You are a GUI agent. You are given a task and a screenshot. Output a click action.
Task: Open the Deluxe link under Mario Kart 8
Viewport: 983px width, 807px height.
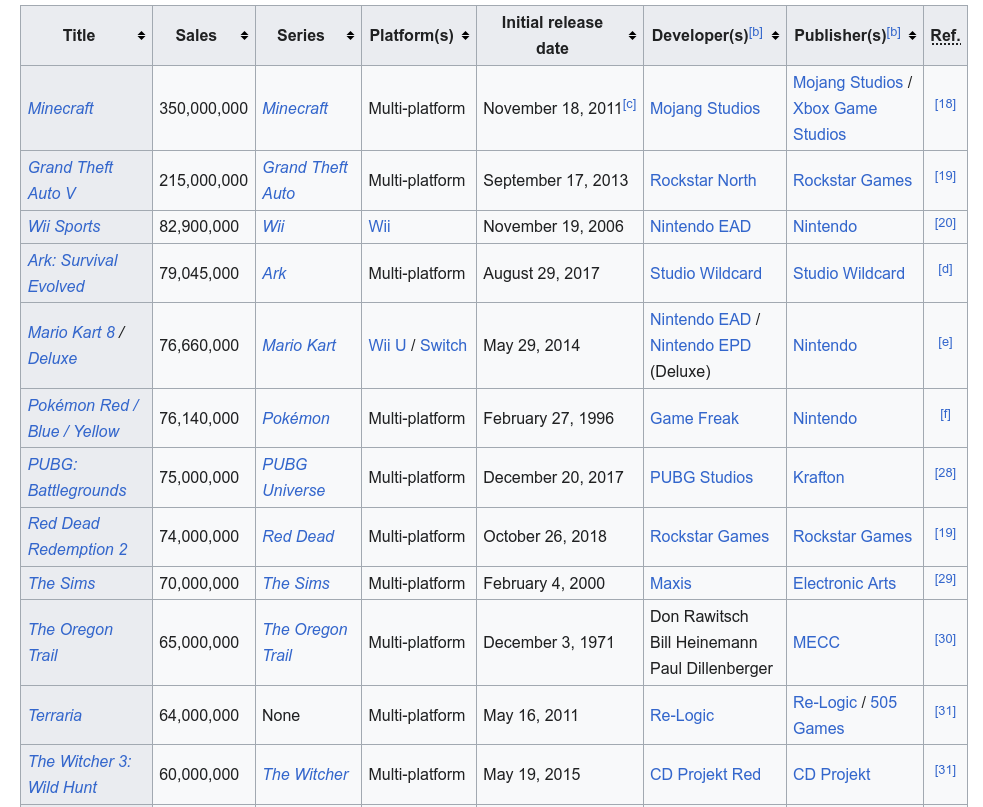[x=52, y=359]
